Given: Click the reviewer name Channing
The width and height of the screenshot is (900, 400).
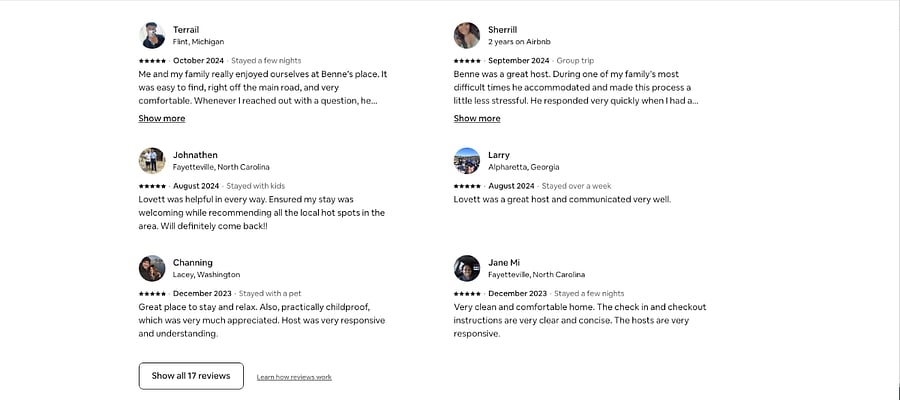Looking at the screenshot, I should point(193,262).
